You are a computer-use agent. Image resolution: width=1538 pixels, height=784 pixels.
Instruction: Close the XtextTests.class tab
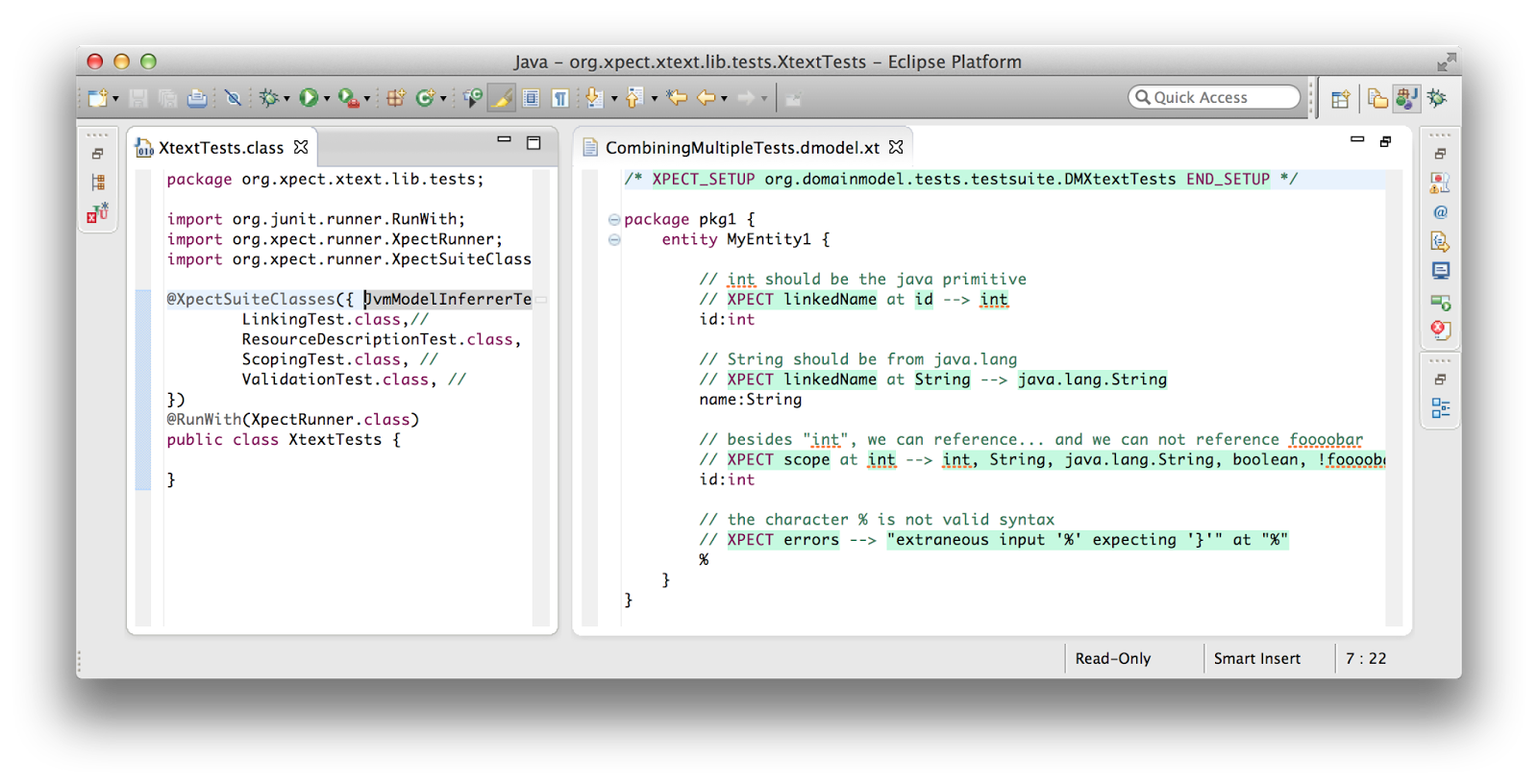pyautogui.click(x=301, y=147)
